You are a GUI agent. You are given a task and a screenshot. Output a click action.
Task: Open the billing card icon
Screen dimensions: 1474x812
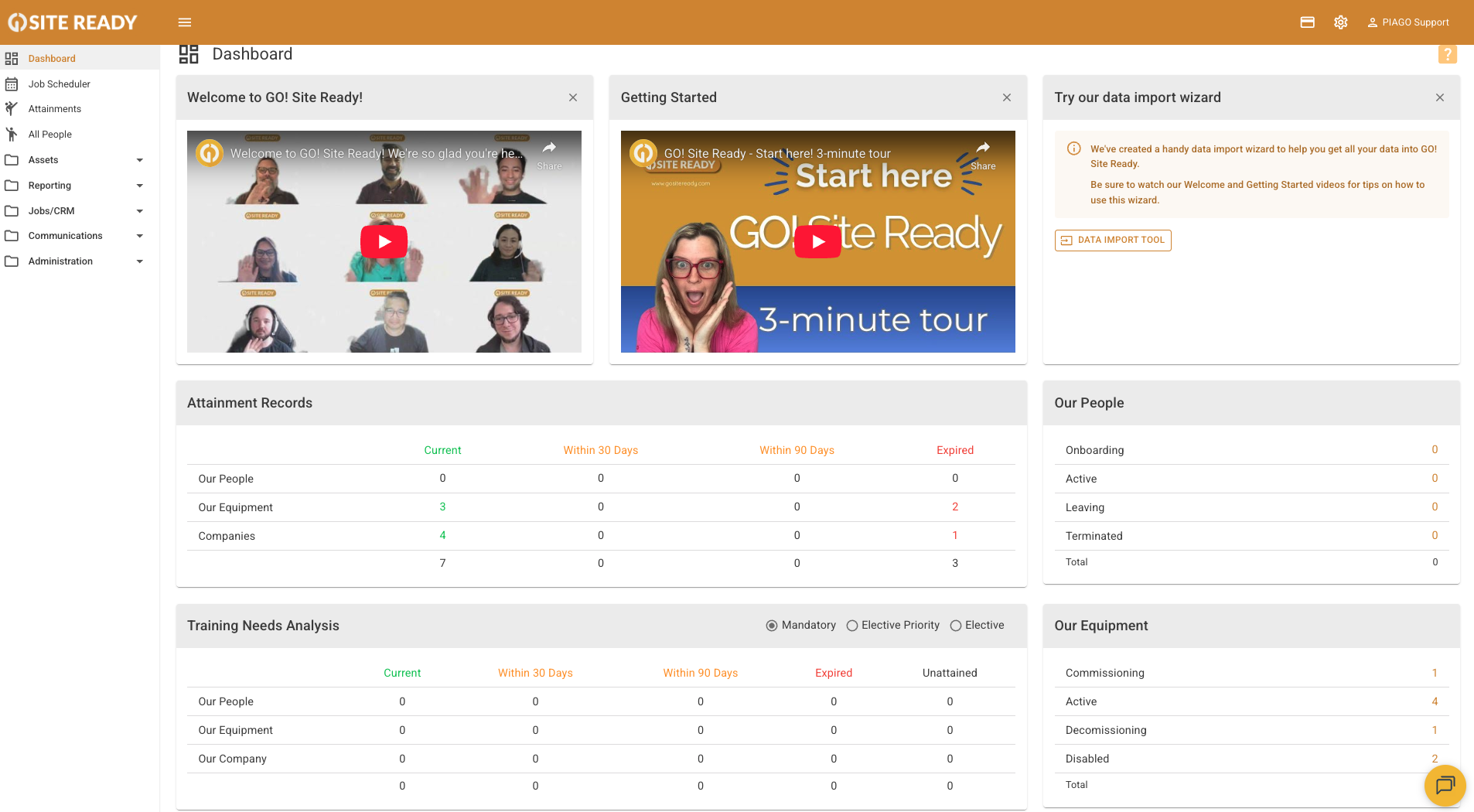coord(1307,22)
